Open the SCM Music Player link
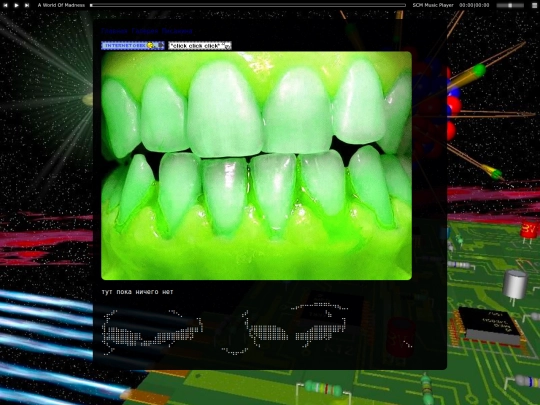Image resolution: width=540 pixels, height=405 pixels. click(x=433, y=5)
